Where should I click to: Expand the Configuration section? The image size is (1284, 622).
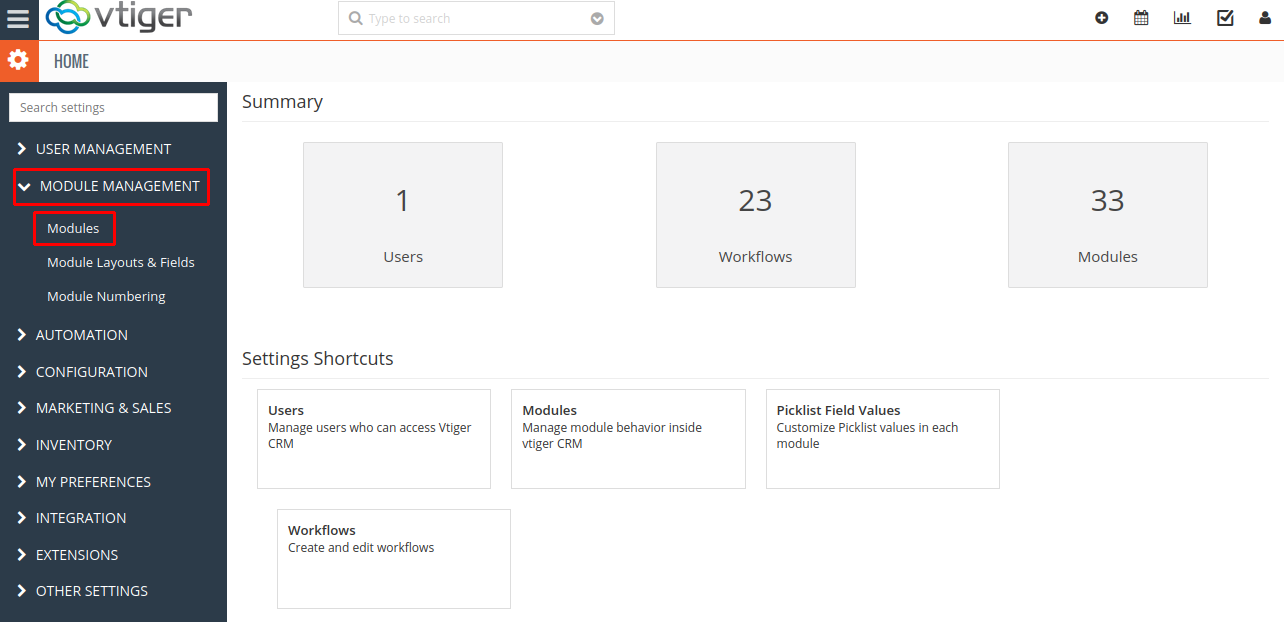[91, 372]
